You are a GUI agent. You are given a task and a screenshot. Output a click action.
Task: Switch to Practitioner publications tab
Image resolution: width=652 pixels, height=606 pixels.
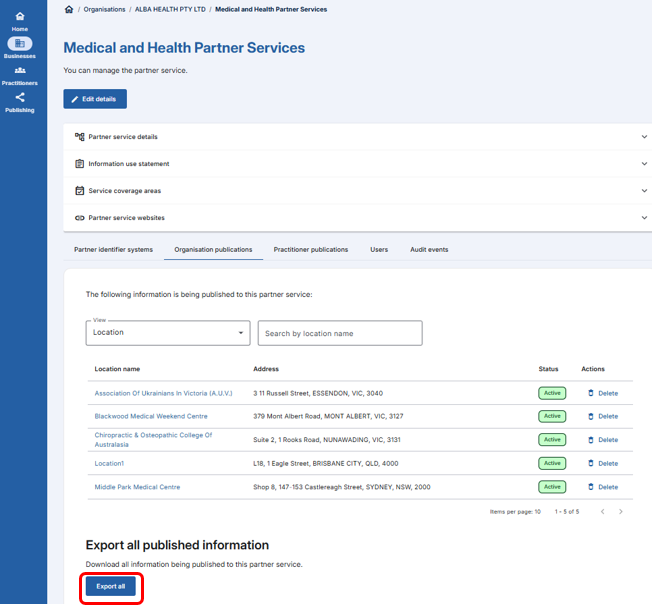(x=310, y=249)
